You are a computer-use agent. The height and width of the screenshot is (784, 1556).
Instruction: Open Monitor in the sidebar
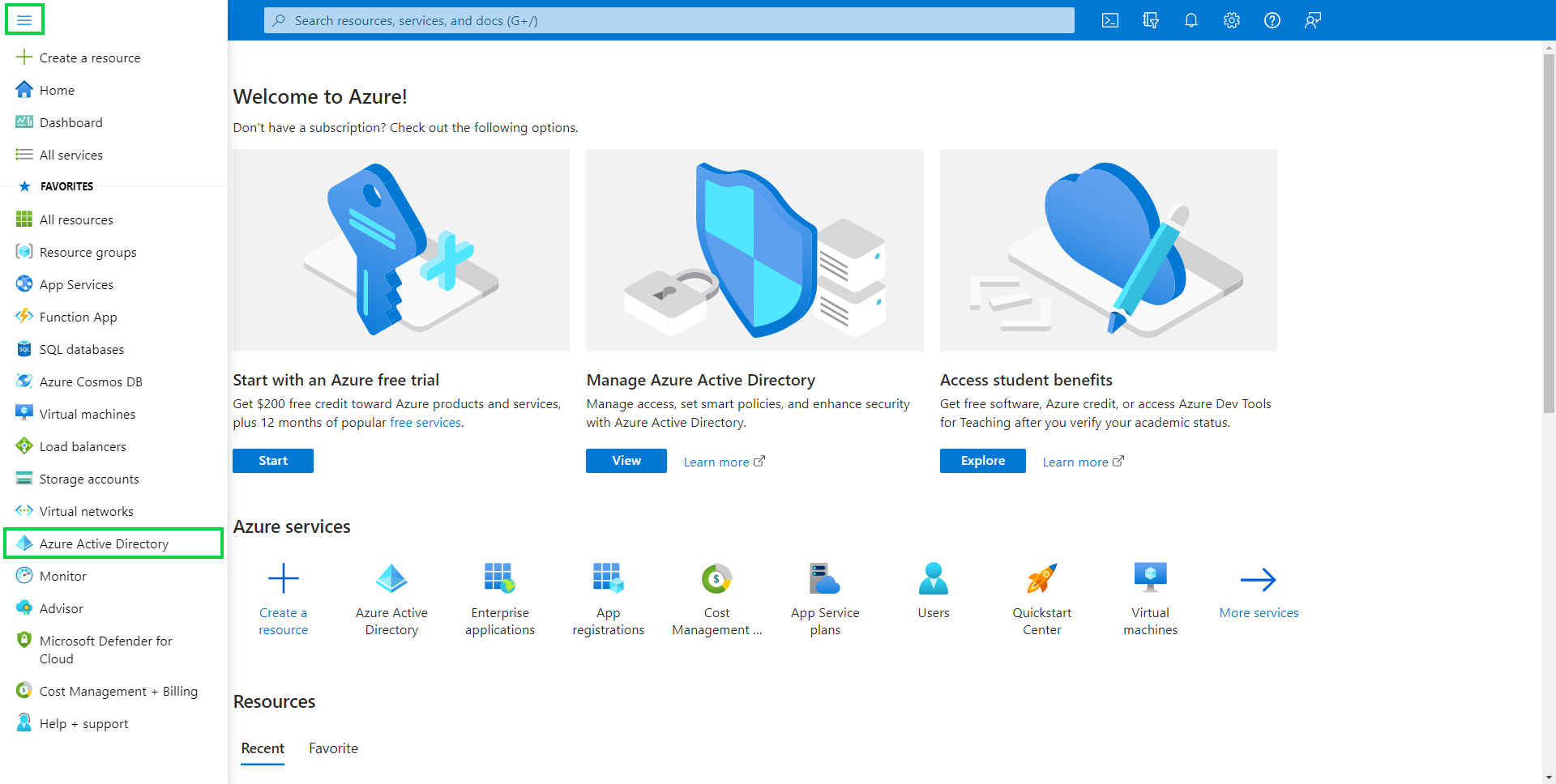(113, 576)
